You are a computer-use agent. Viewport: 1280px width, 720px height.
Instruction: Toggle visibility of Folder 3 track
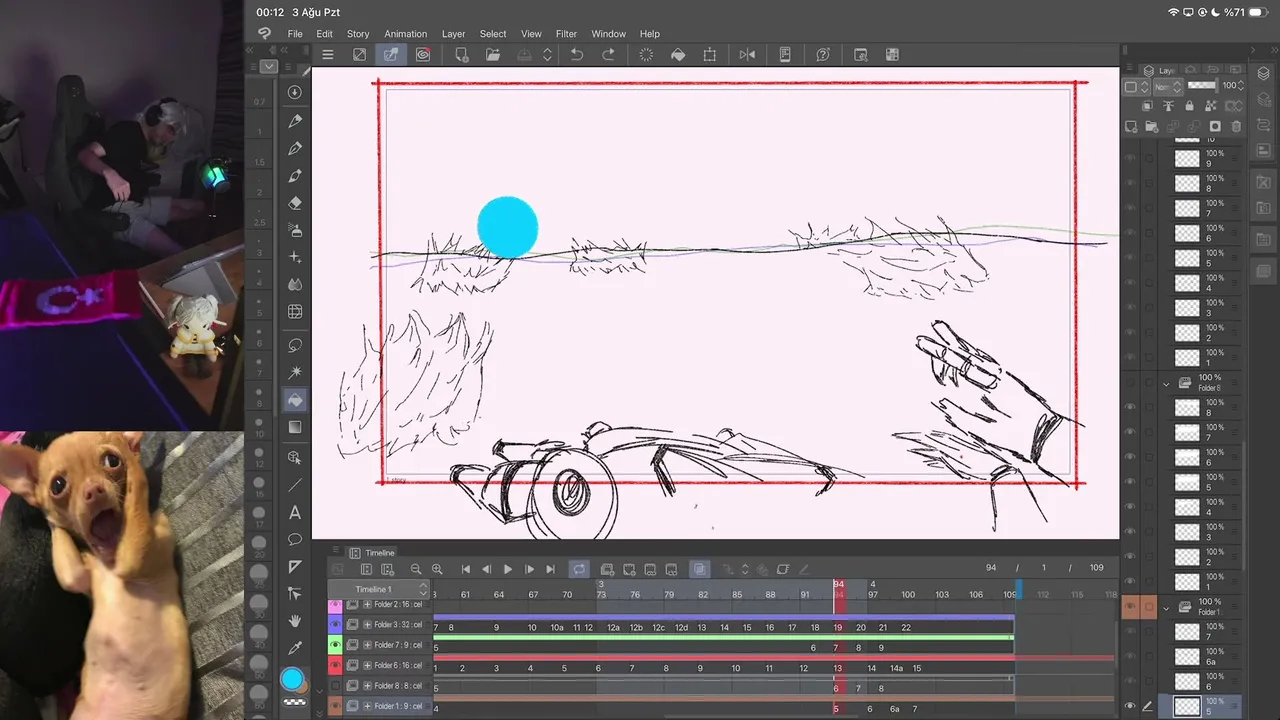pyautogui.click(x=335, y=625)
